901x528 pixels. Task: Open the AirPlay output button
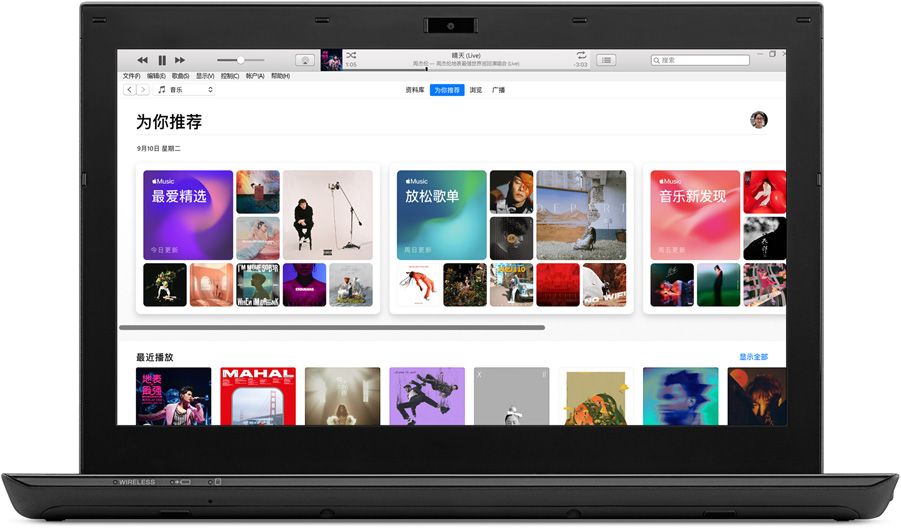[x=305, y=60]
